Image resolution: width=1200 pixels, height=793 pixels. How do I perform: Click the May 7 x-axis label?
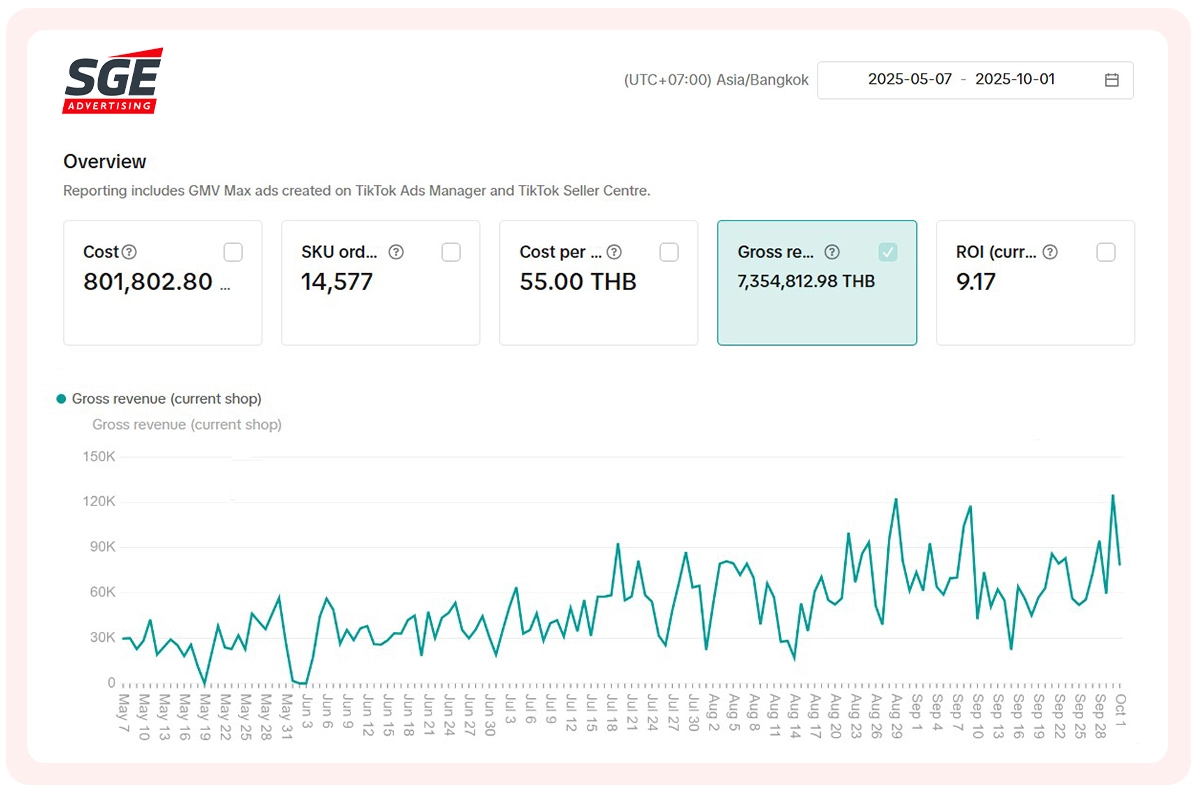(x=125, y=713)
